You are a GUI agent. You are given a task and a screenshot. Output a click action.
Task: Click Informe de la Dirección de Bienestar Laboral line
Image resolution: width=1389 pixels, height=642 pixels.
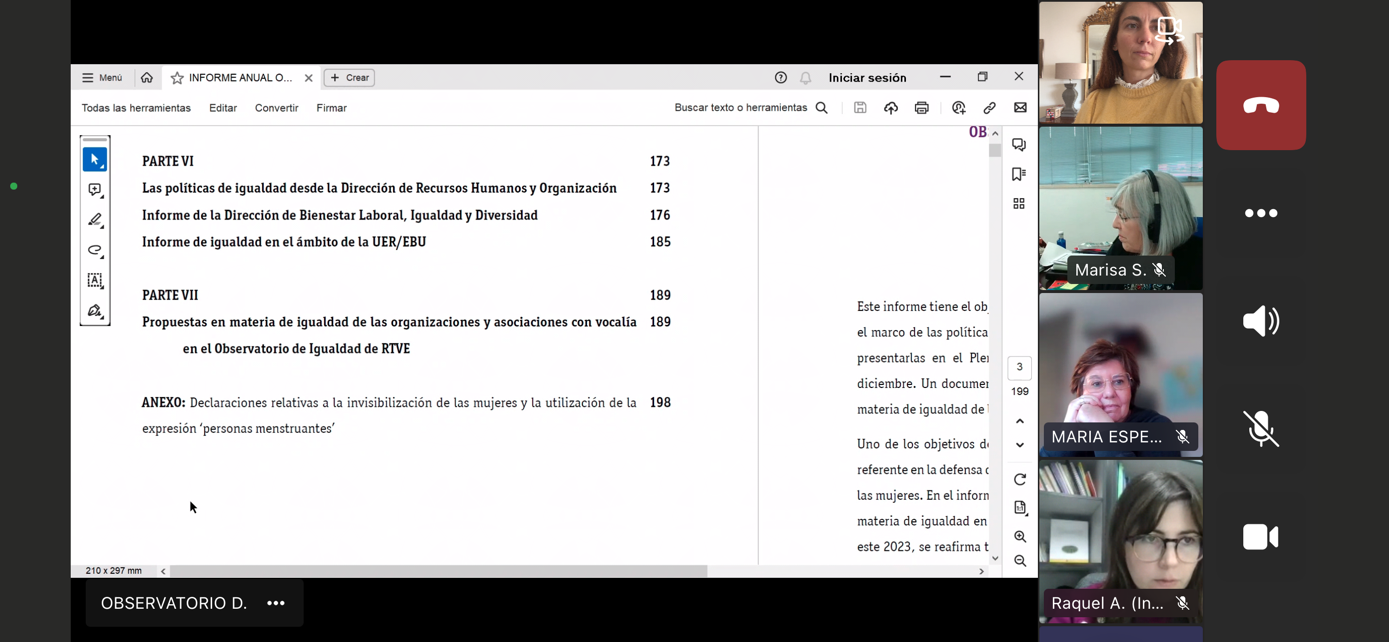(x=340, y=215)
